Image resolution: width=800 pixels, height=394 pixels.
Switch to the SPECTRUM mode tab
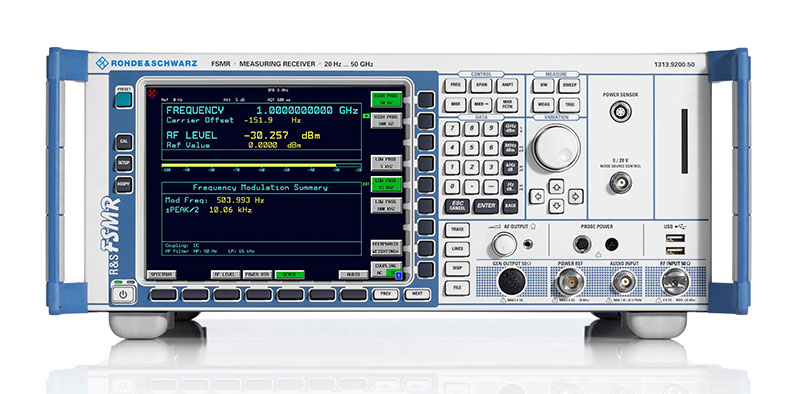point(161,275)
